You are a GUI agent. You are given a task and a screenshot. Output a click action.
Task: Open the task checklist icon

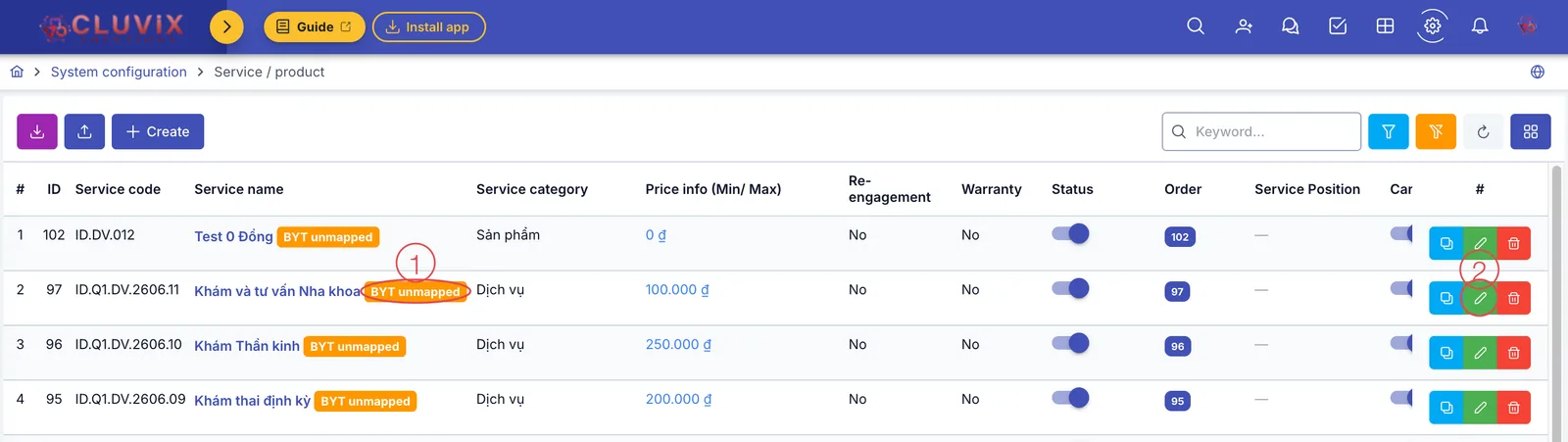pyautogui.click(x=1338, y=26)
